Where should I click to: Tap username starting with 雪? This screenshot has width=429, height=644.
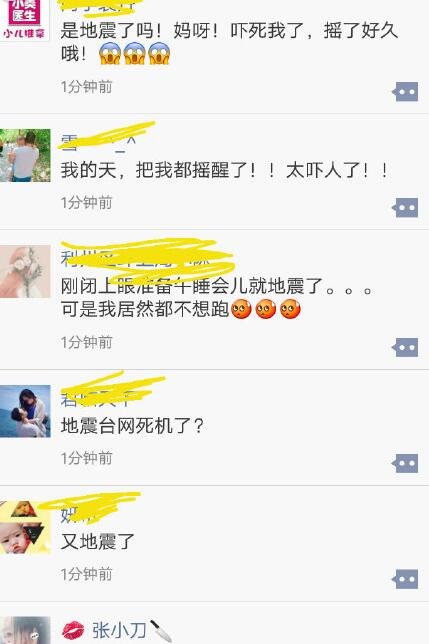pos(99,143)
